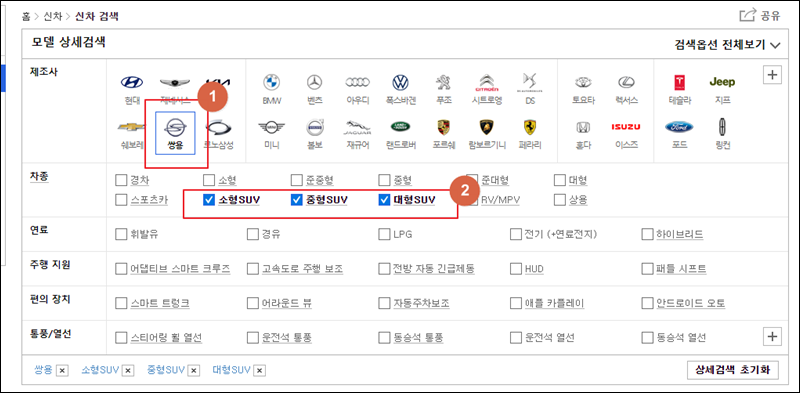The image size is (800, 393).
Task: Click the SsangYong brand icon
Action: [x=175, y=127]
